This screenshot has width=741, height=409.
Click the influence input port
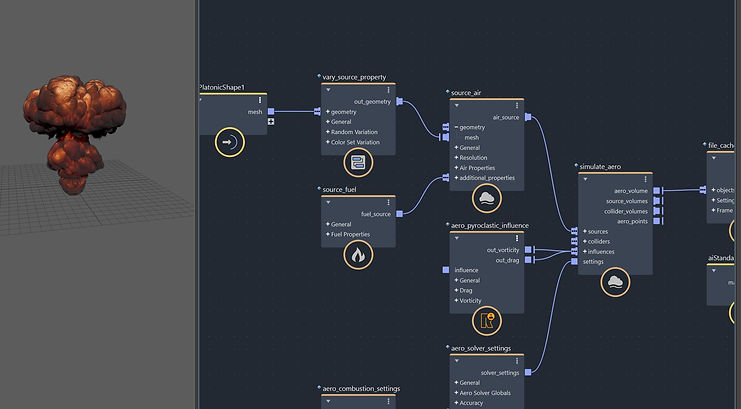(446, 270)
